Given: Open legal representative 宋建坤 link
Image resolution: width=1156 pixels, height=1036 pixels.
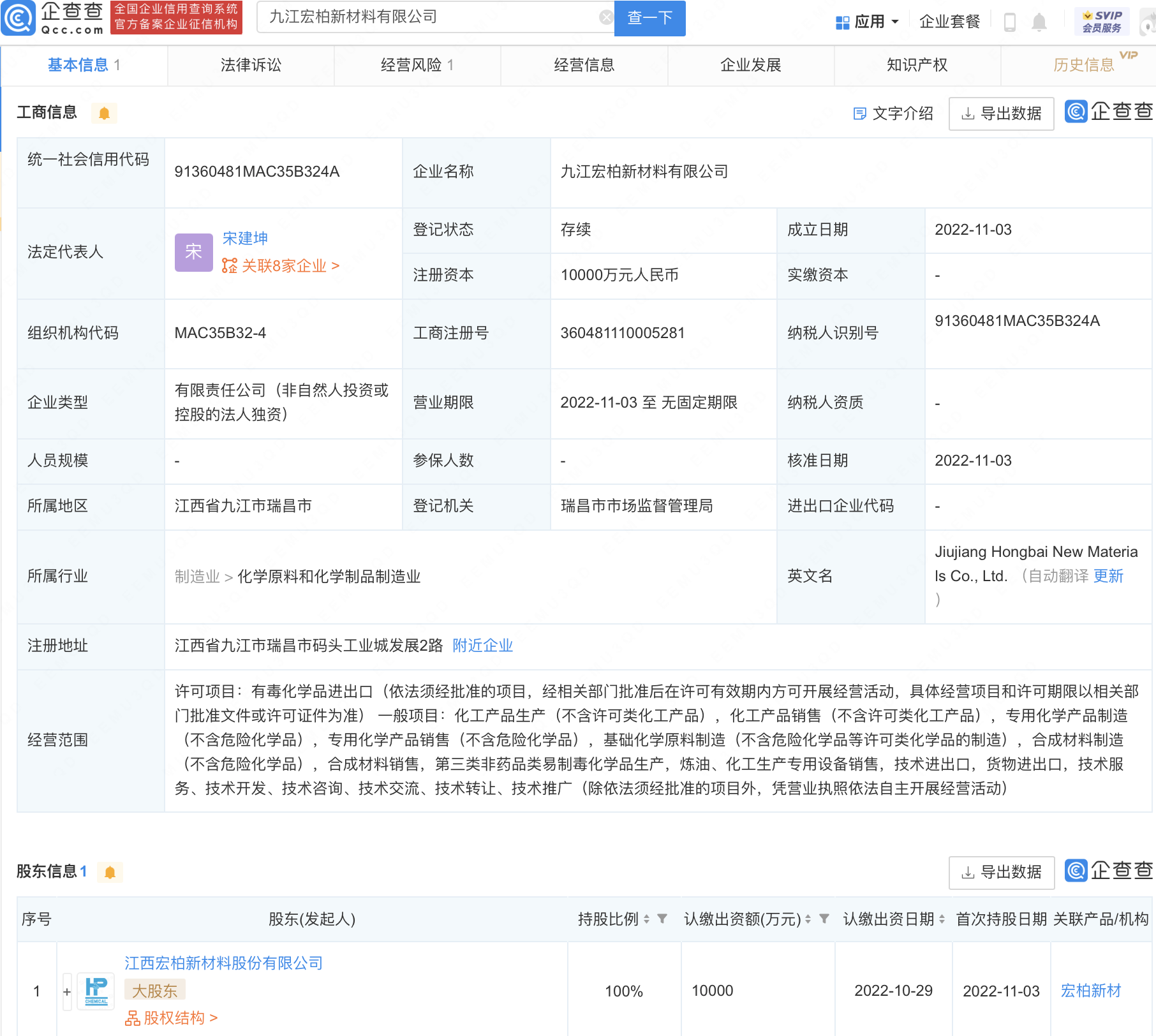Looking at the screenshot, I should (x=245, y=239).
